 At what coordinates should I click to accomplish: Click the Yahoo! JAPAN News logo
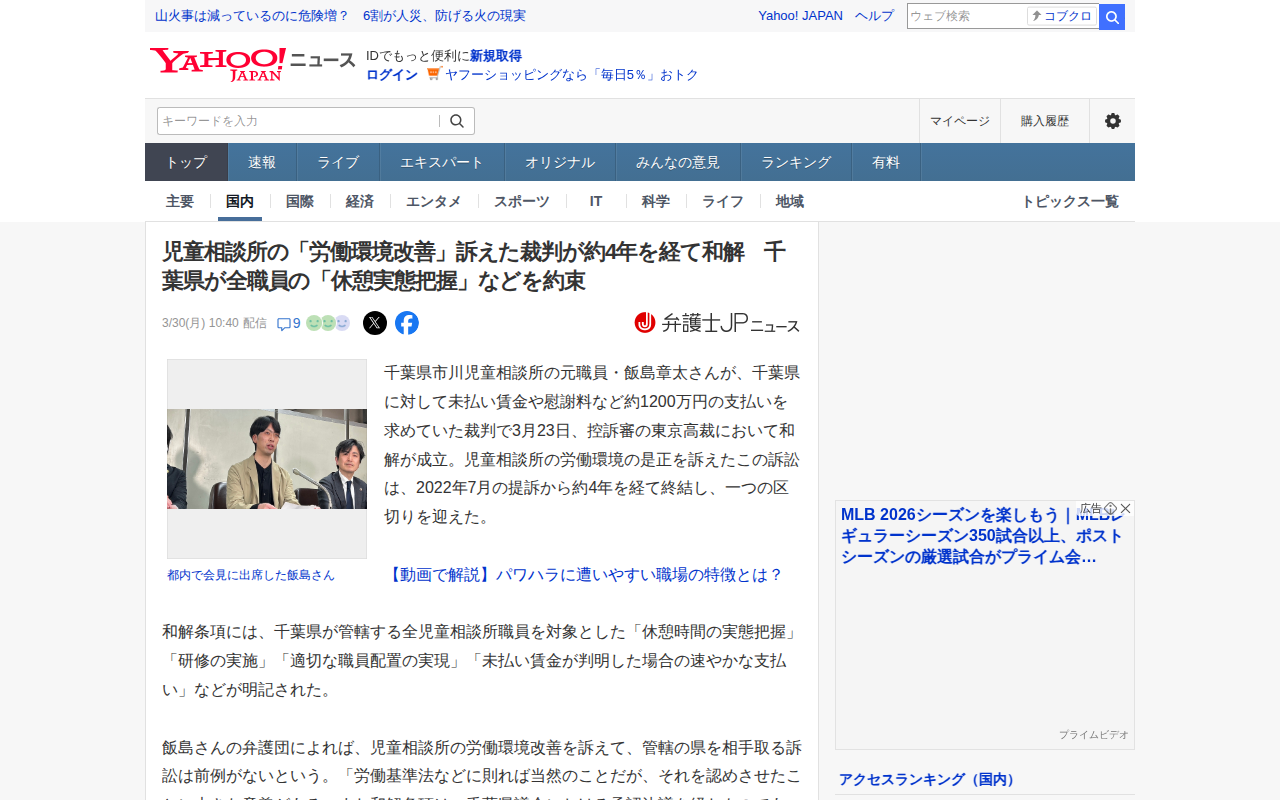[x=252, y=64]
